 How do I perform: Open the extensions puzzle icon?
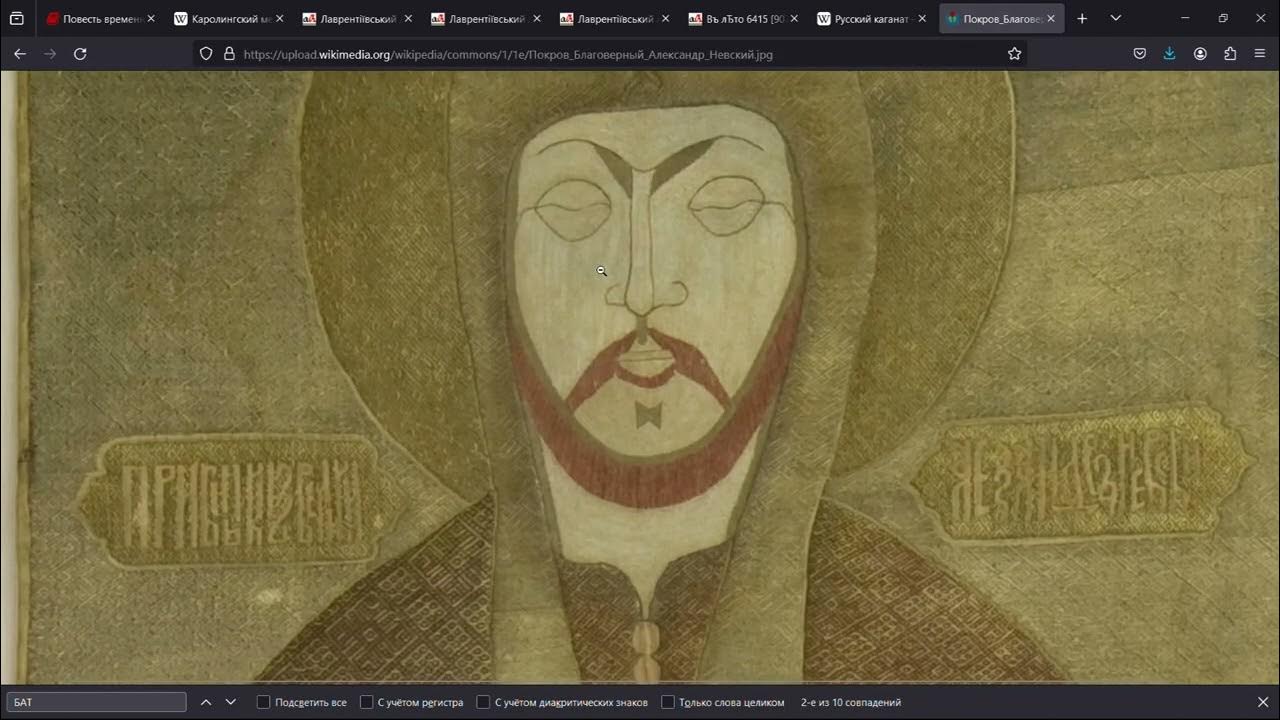pyautogui.click(x=1230, y=54)
